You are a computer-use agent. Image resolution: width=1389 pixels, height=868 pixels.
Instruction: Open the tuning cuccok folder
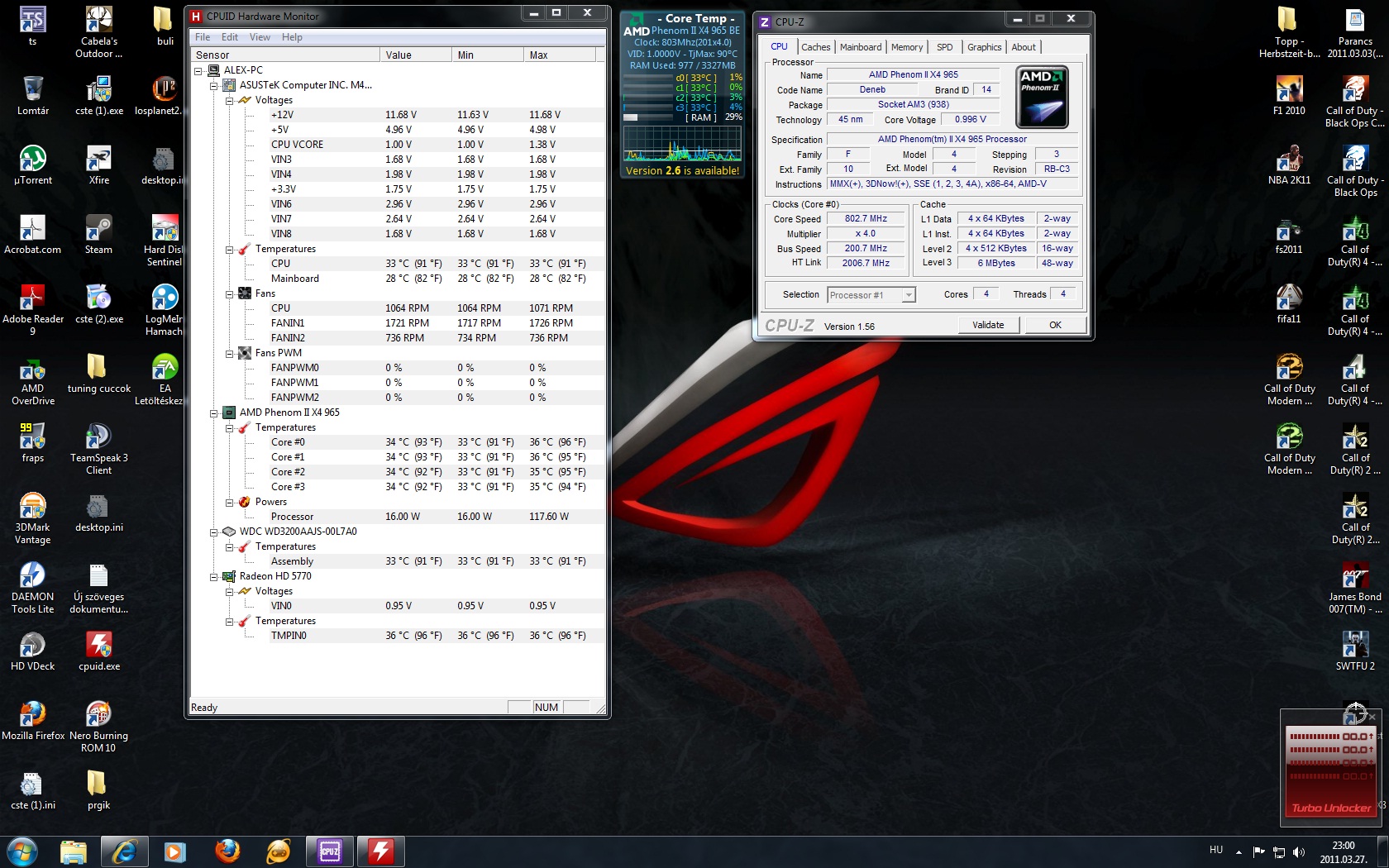98,373
